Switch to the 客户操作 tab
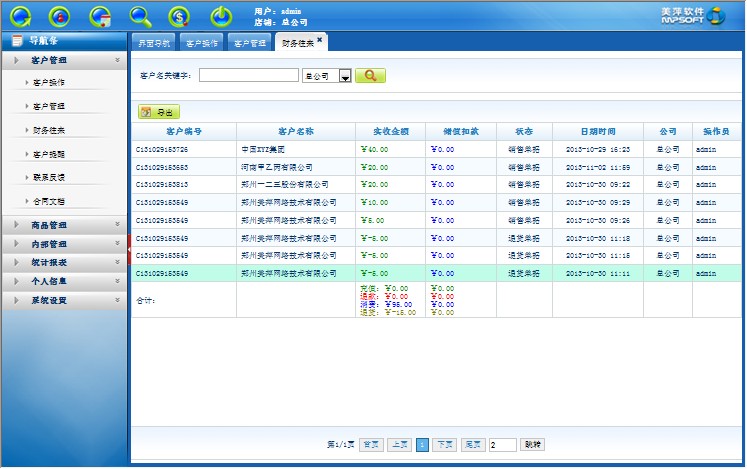This screenshot has height=469, width=747. 202,44
